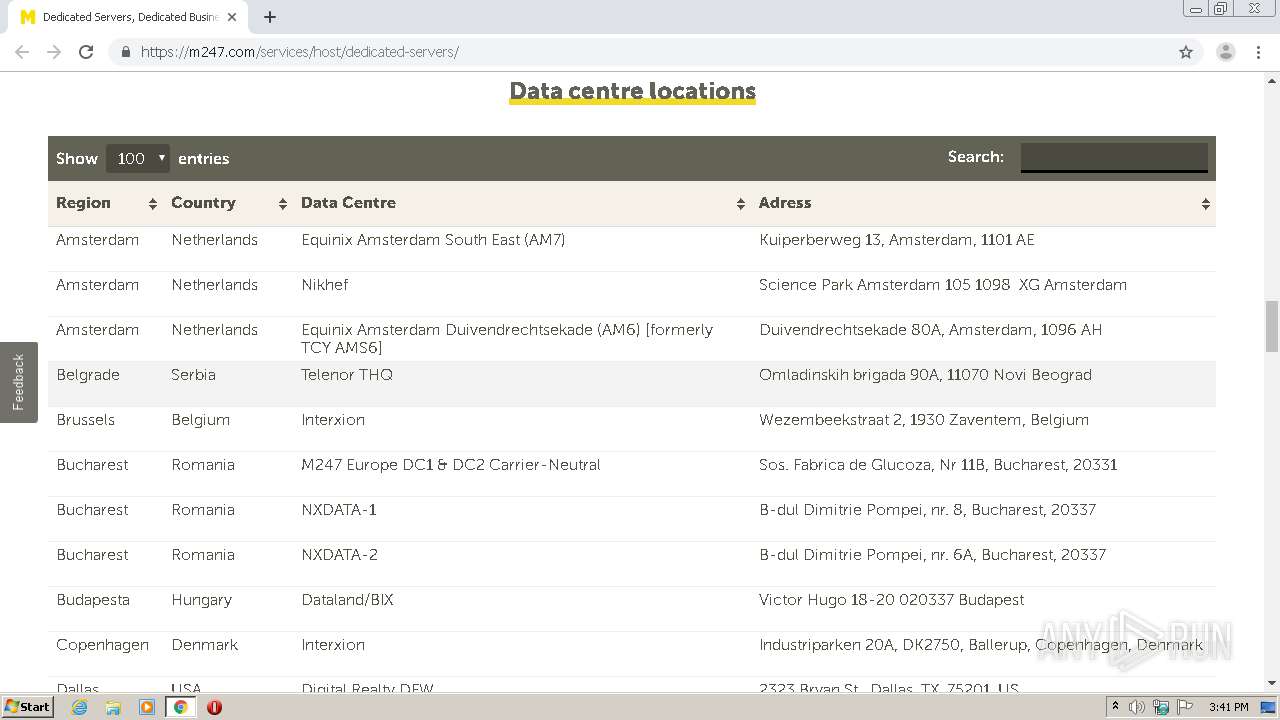The height and width of the screenshot is (720, 1280).
Task: Reload the current page
Action: [x=86, y=52]
